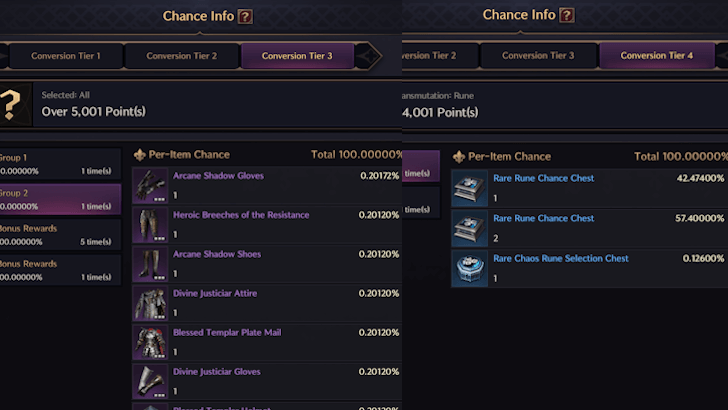Click the 42.47% Rare Rune Chance Chest icon
The width and height of the screenshot is (728, 410).
(469, 187)
